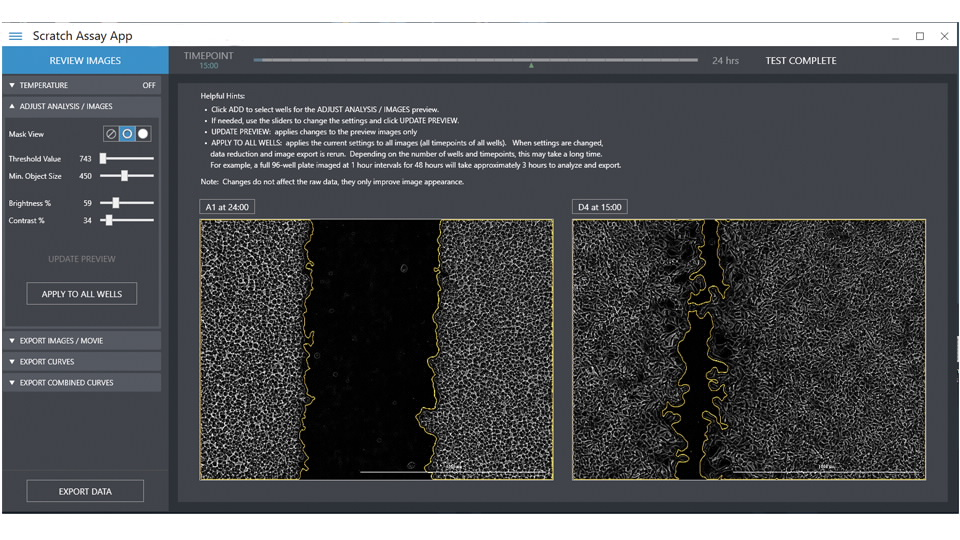Click the green timepoint marker triangle

pos(531,66)
